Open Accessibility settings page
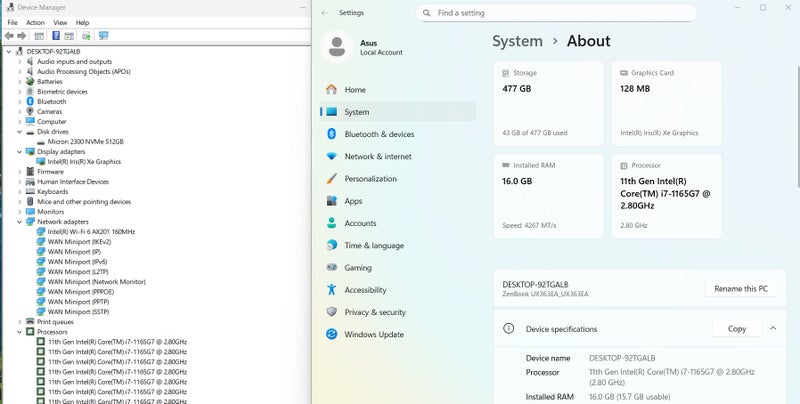 click(x=365, y=290)
